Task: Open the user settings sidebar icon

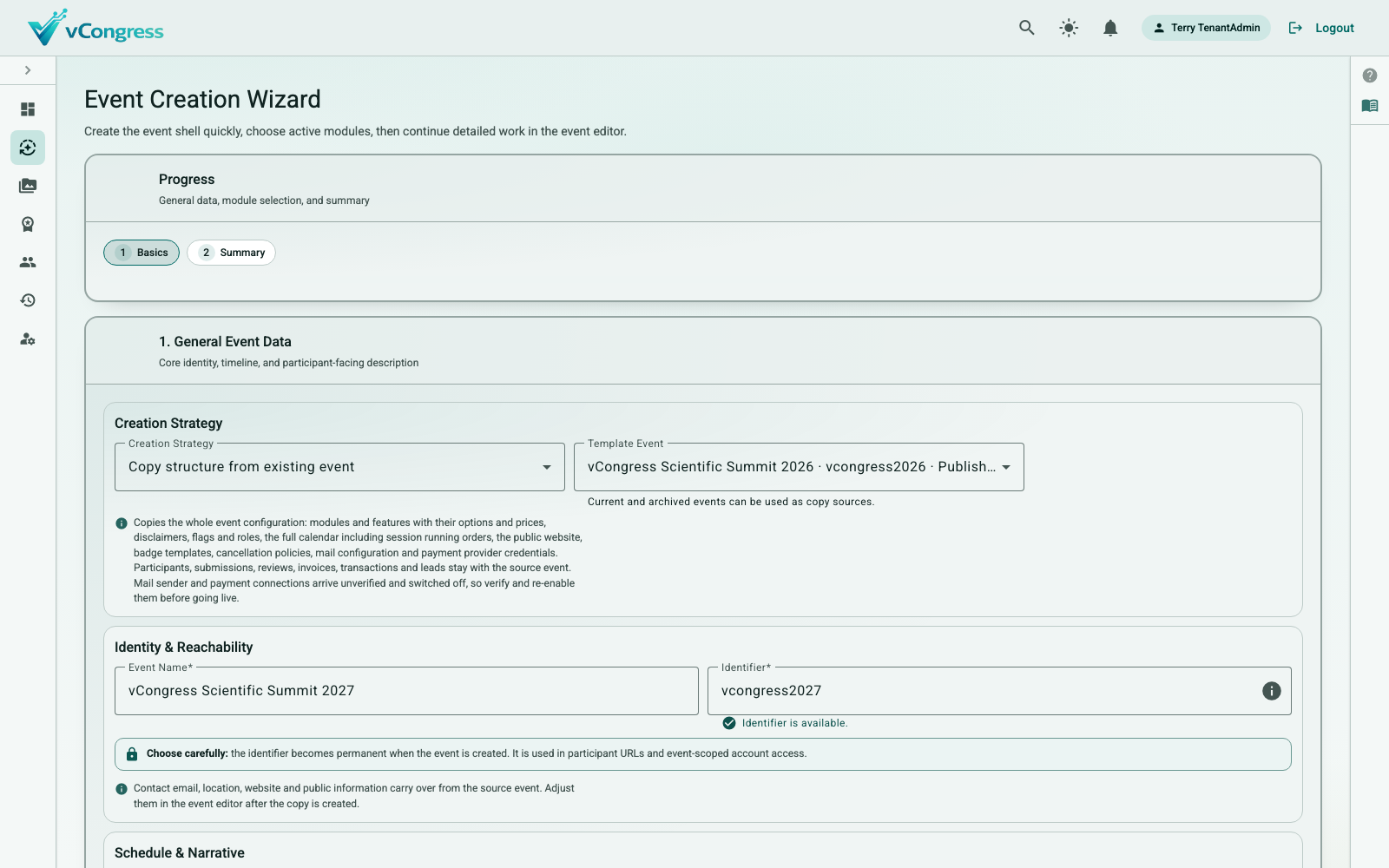Action: coord(28,339)
